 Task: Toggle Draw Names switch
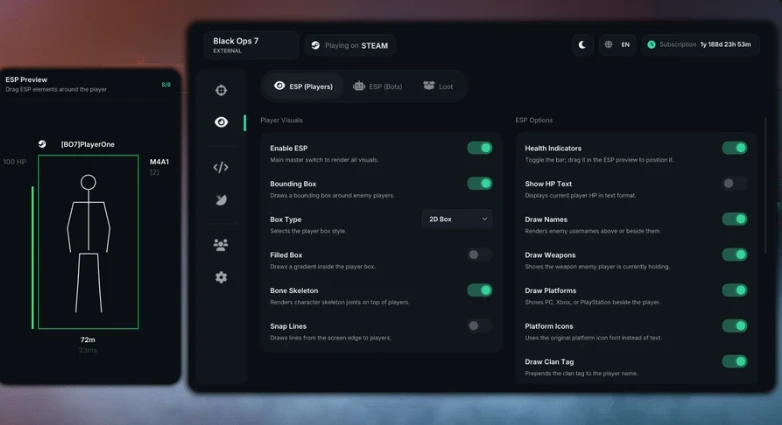735,219
